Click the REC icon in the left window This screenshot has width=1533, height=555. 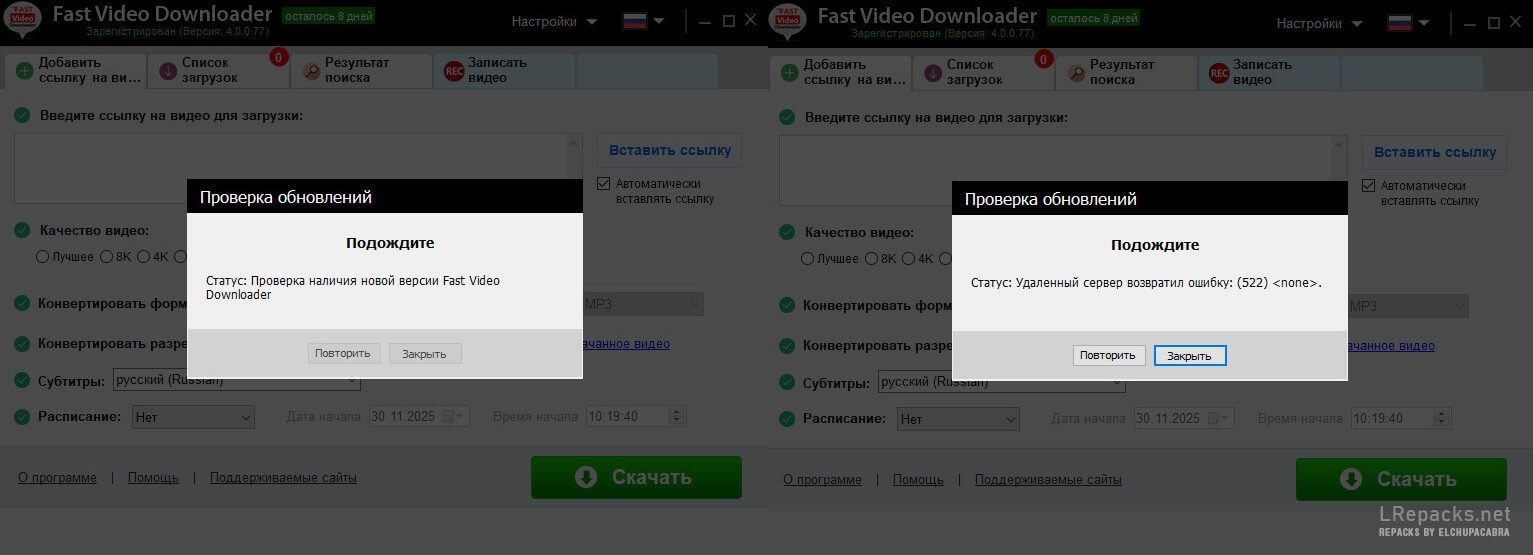pyautogui.click(x=454, y=71)
